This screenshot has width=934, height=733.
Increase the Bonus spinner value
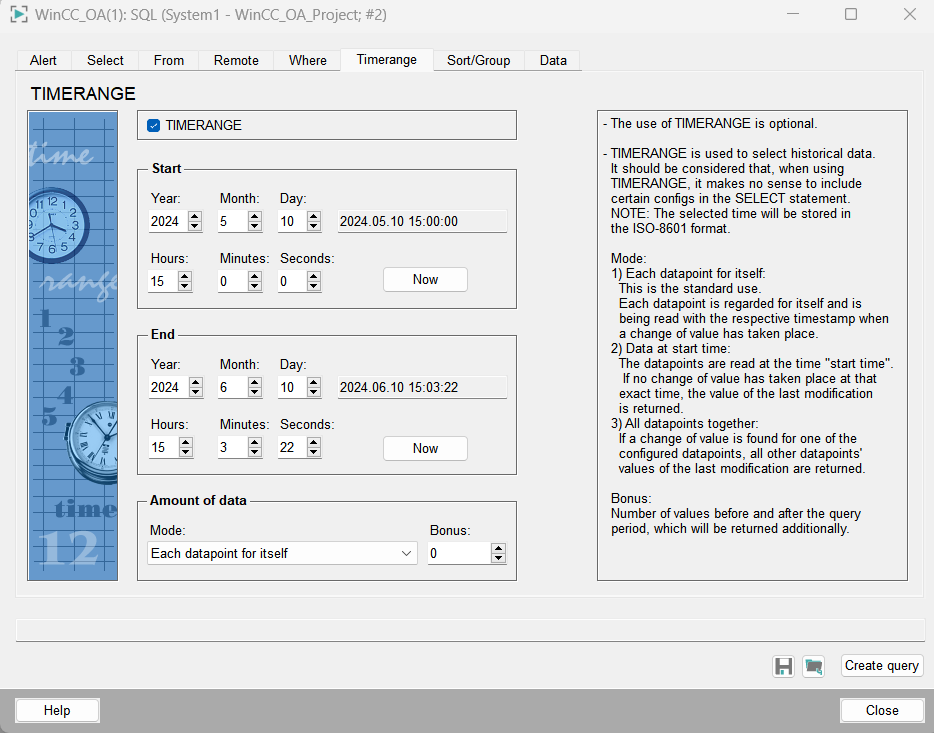pos(498,548)
